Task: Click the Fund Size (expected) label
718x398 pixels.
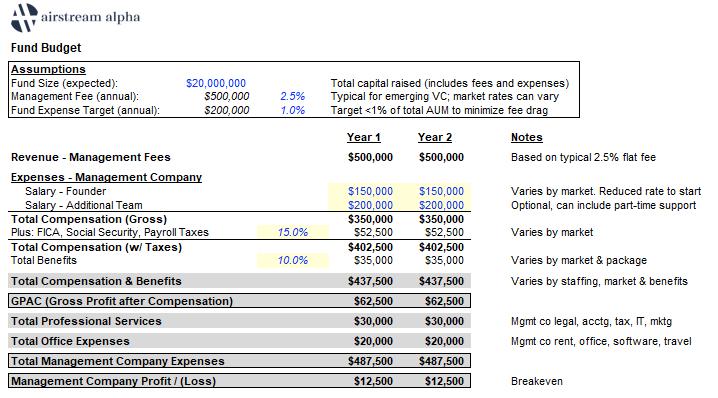Action: 64,83
